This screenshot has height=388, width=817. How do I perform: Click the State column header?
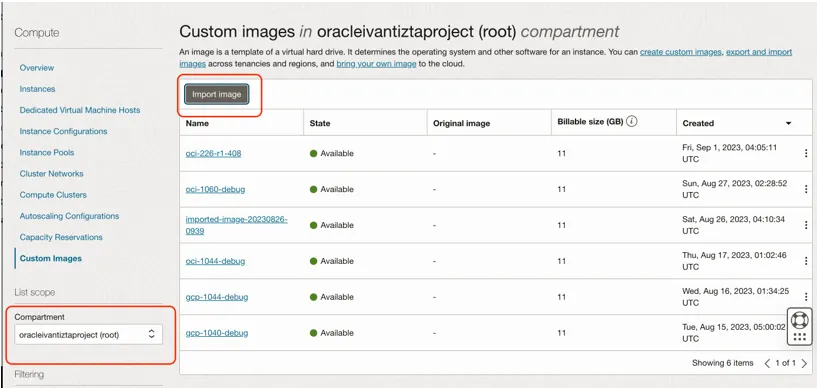(x=319, y=123)
